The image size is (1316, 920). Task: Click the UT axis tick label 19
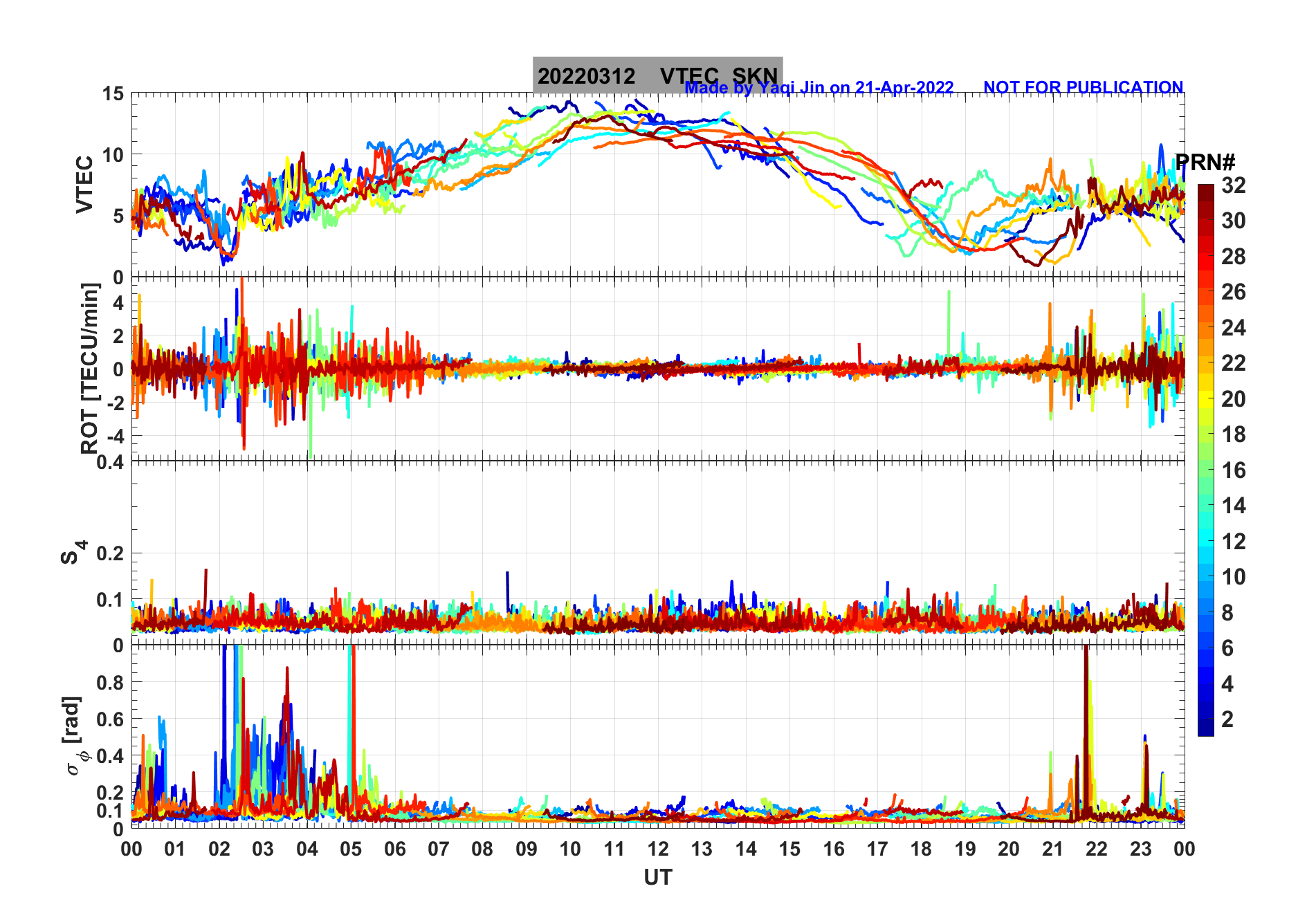(x=965, y=849)
